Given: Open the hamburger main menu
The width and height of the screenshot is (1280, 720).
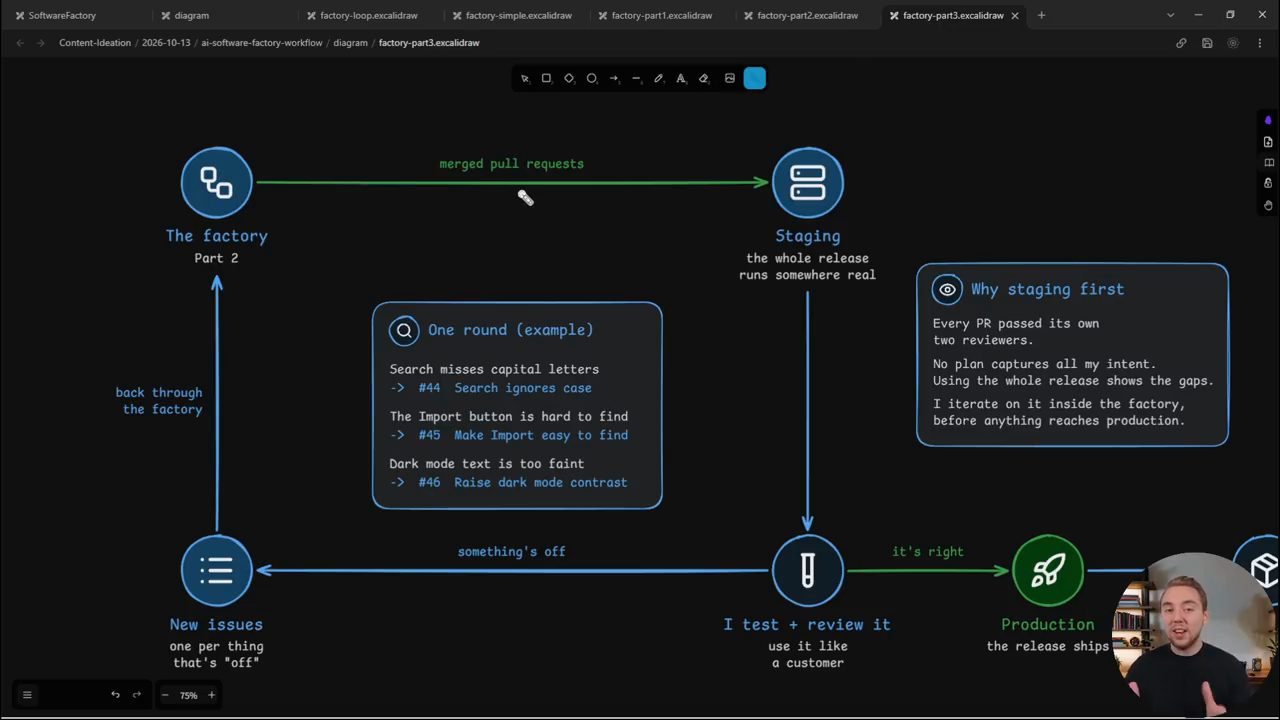Looking at the screenshot, I should click(x=27, y=695).
